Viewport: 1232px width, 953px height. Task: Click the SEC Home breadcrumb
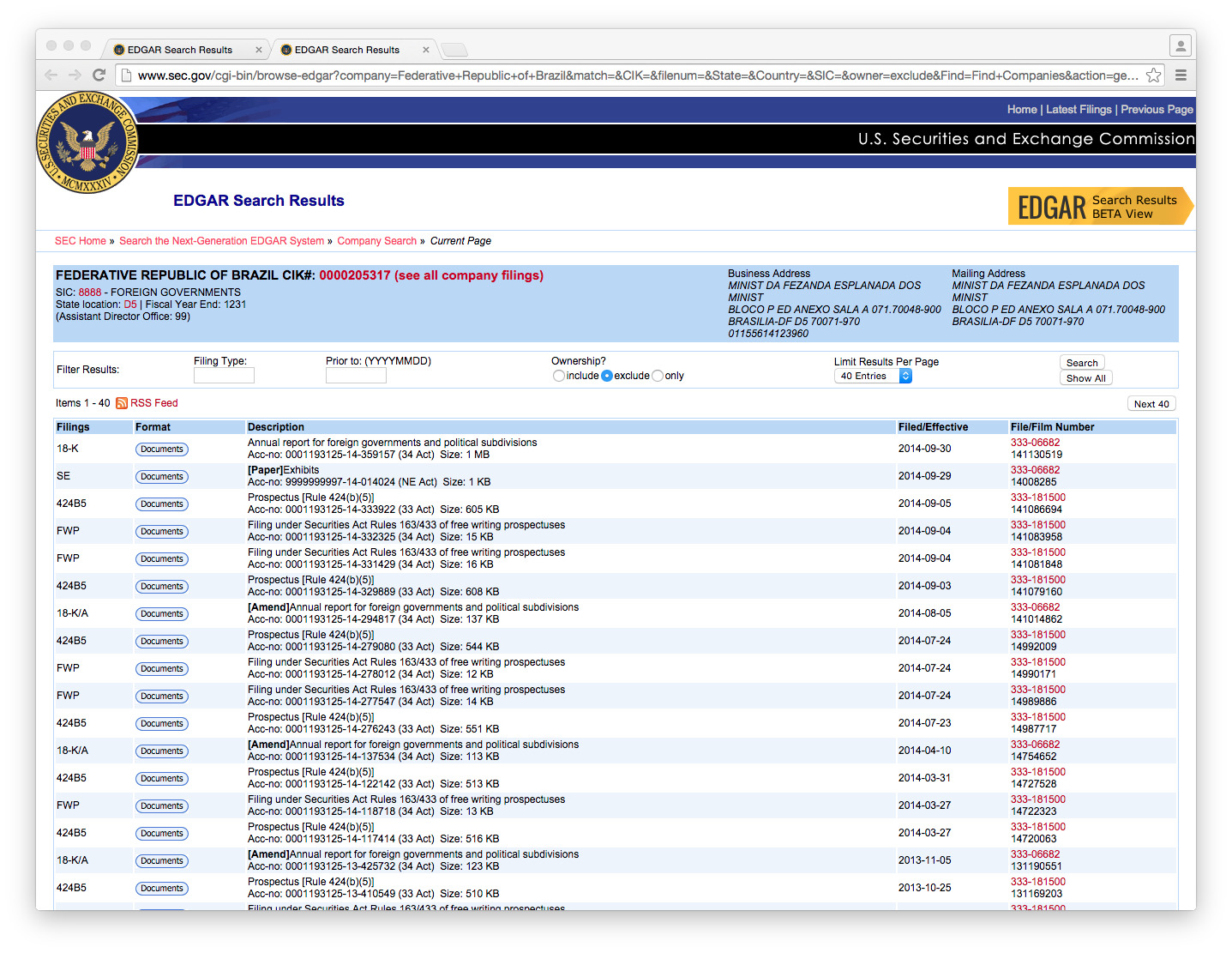(81, 241)
